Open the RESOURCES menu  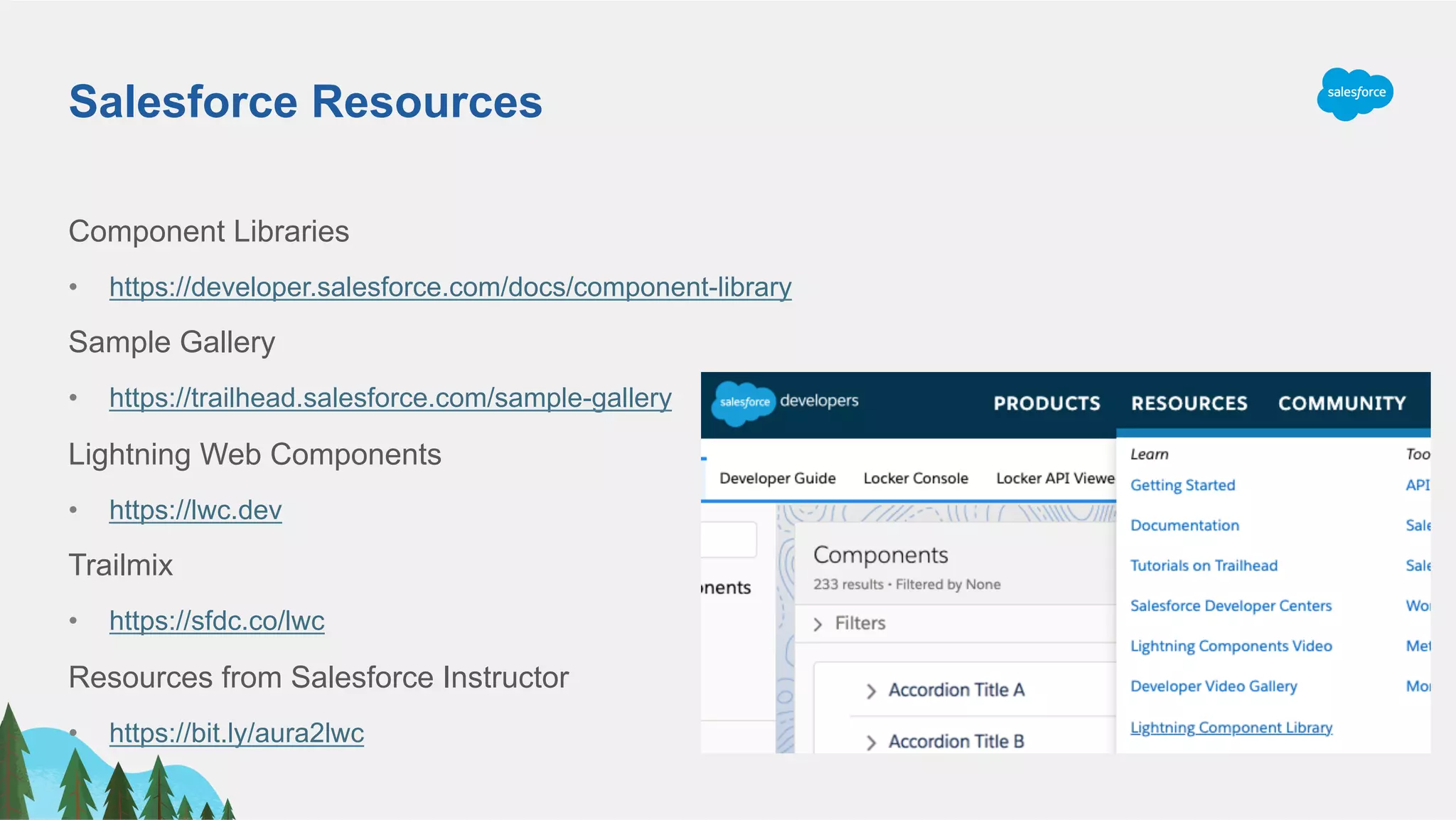1189,403
